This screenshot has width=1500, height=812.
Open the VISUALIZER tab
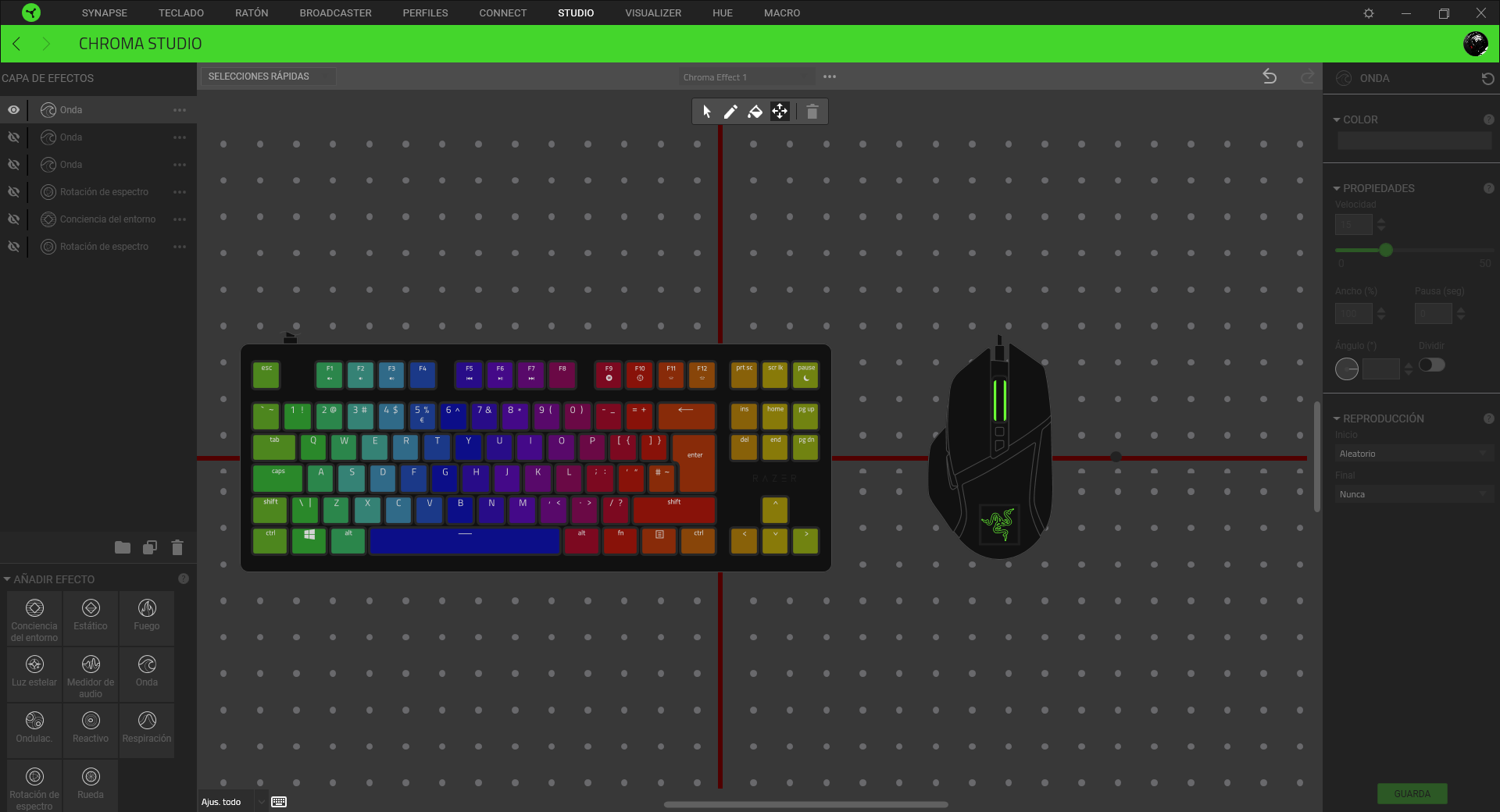(653, 13)
